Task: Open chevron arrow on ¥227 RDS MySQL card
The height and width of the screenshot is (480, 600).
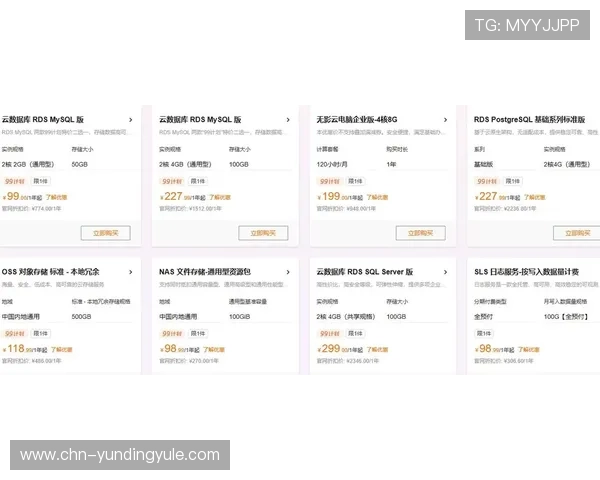Action: 288,120
